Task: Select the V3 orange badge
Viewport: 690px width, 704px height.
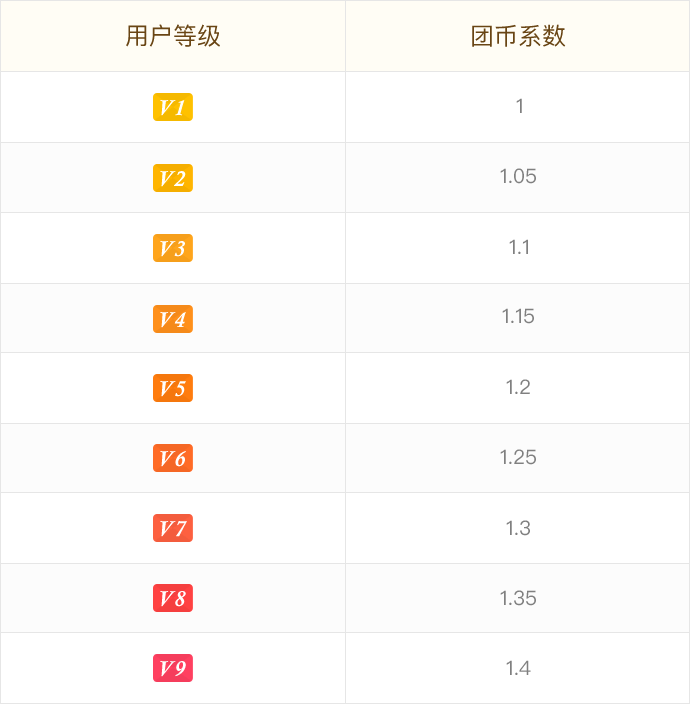Action: pos(173,248)
